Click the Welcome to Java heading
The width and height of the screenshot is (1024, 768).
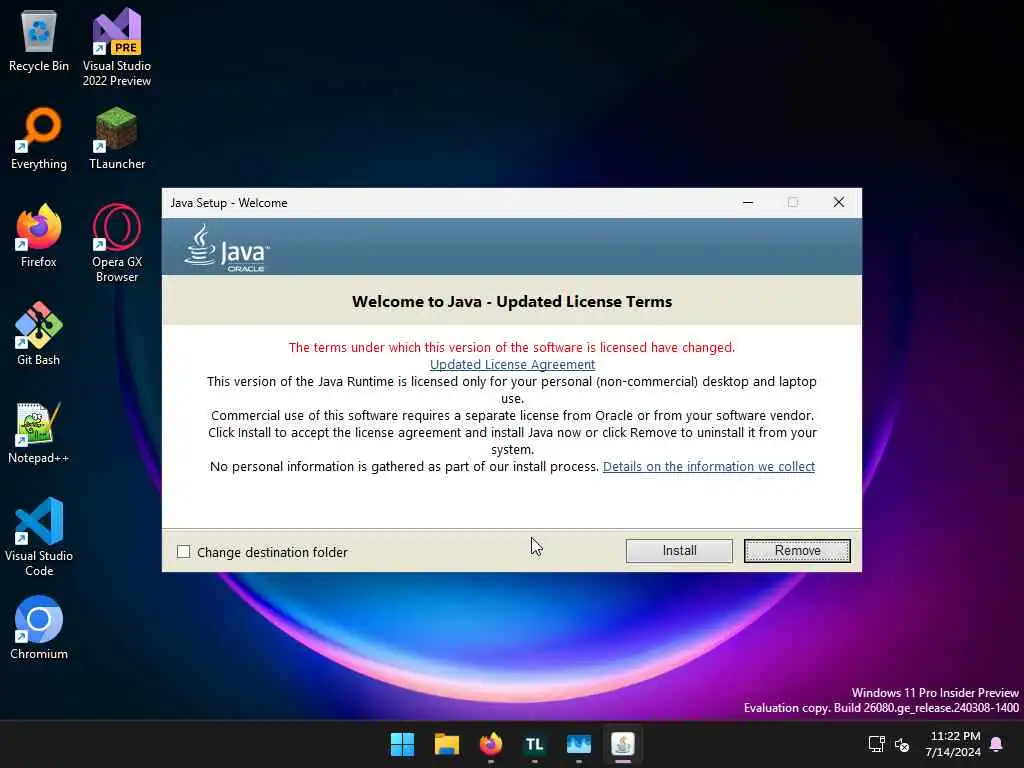[x=512, y=302]
